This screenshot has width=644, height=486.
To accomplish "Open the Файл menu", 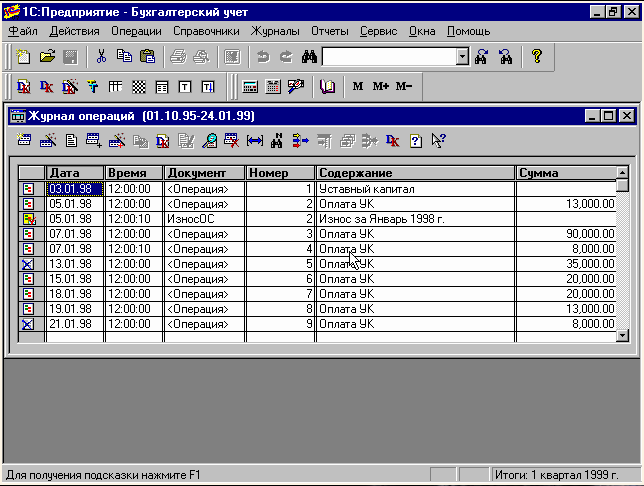I will tap(23, 31).
